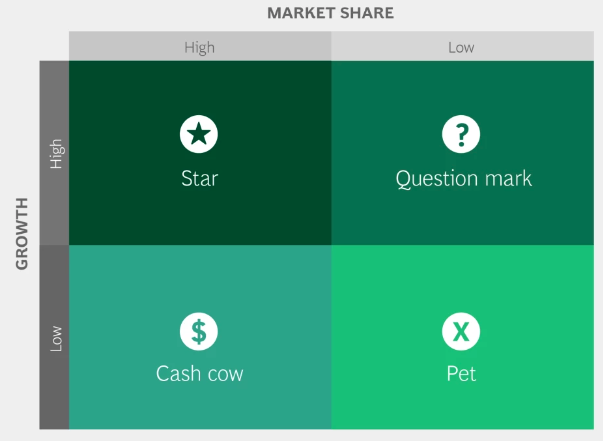Select the Cash cow label text
Viewport: 603px width, 441px height.
point(200,374)
